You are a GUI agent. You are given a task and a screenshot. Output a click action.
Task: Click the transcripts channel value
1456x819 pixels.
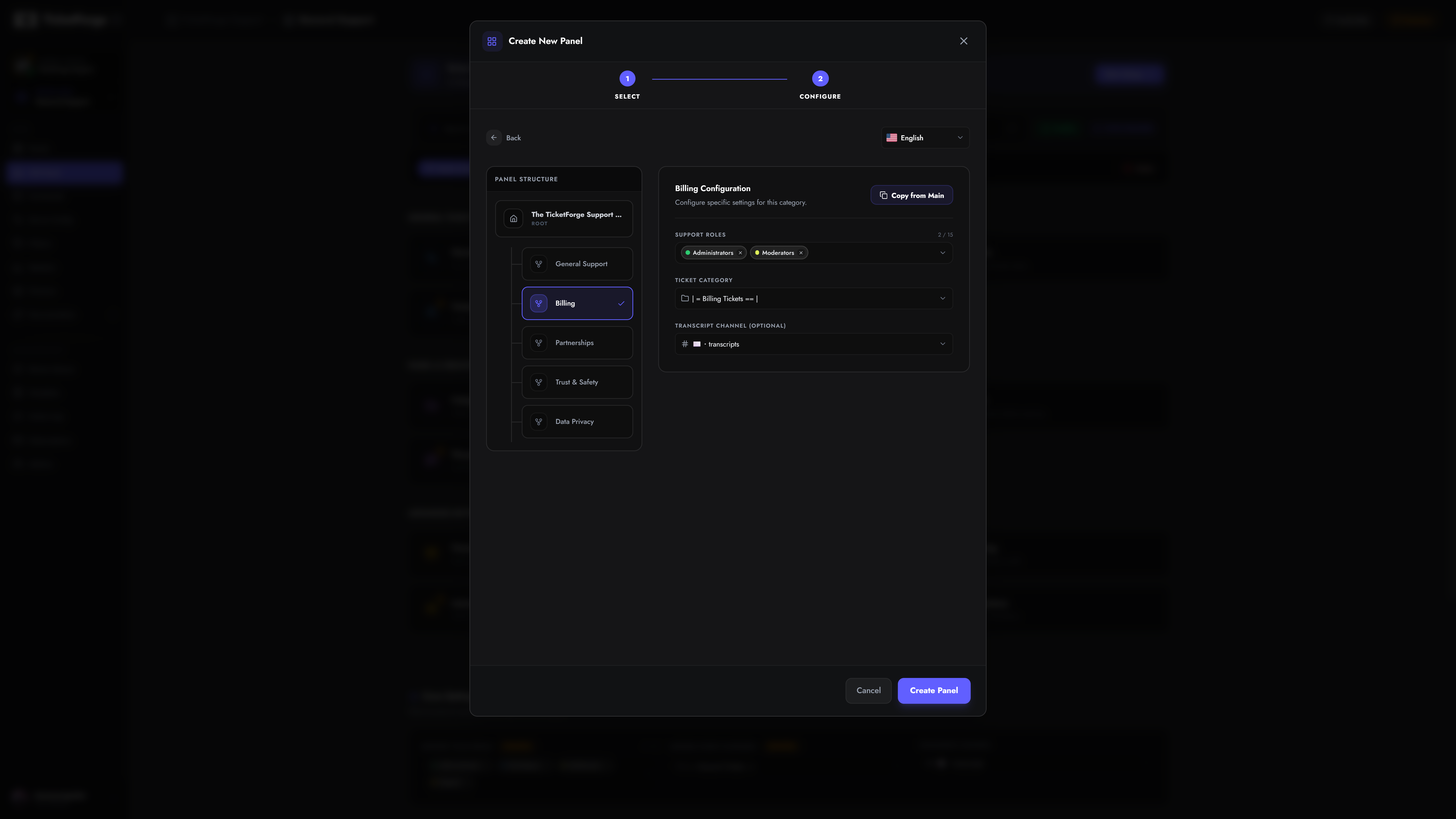(x=716, y=344)
